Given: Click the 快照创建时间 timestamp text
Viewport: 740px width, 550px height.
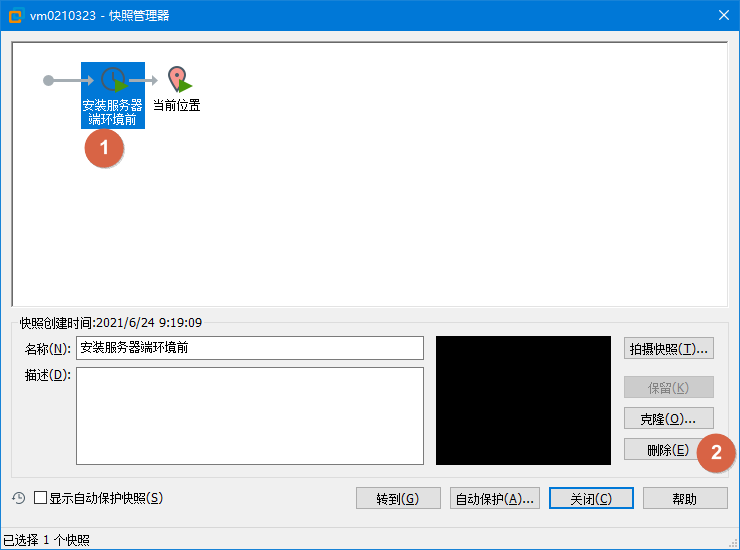Looking at the screenshot, I should point(111,322).
